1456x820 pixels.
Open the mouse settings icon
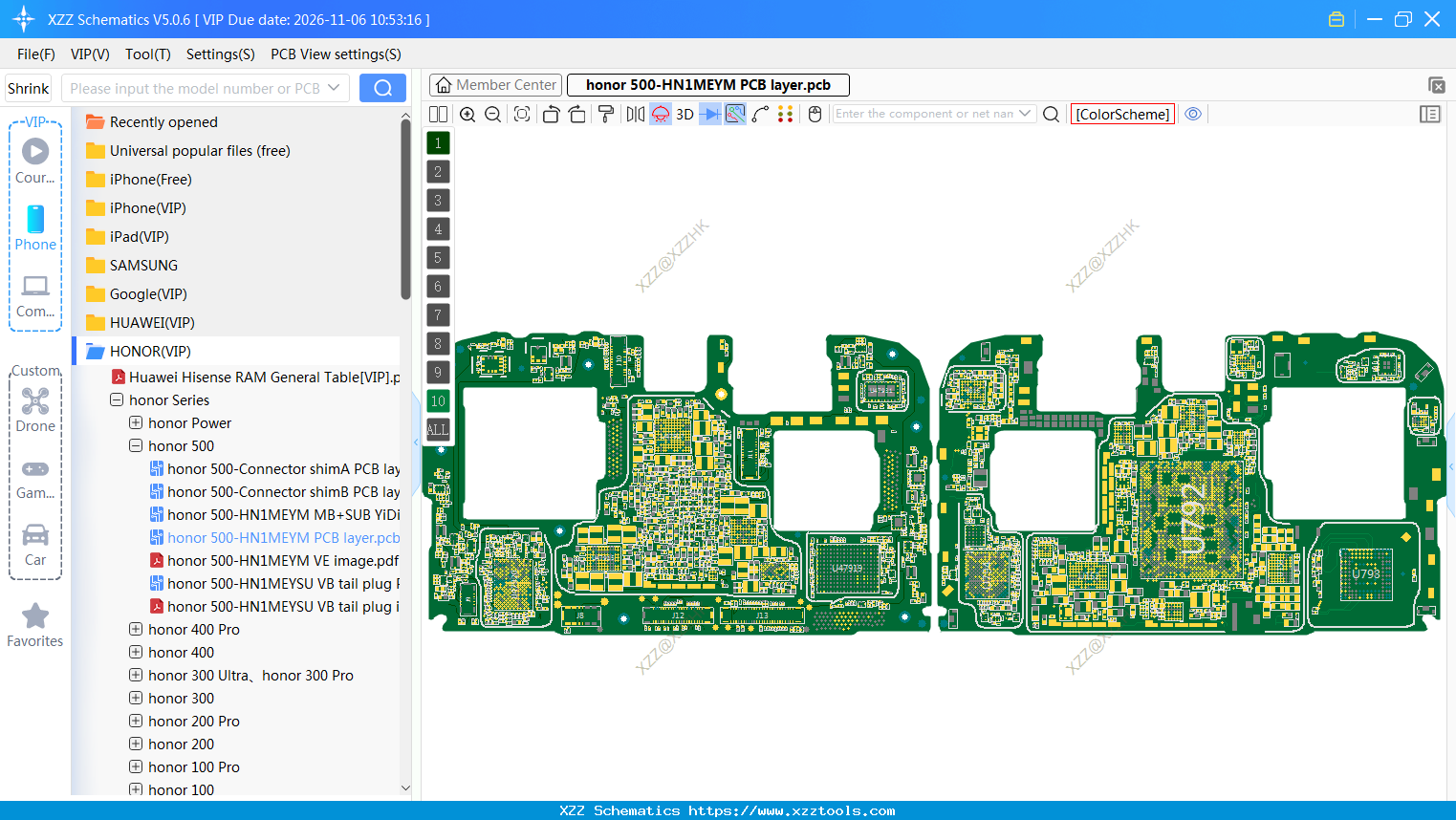815,114
